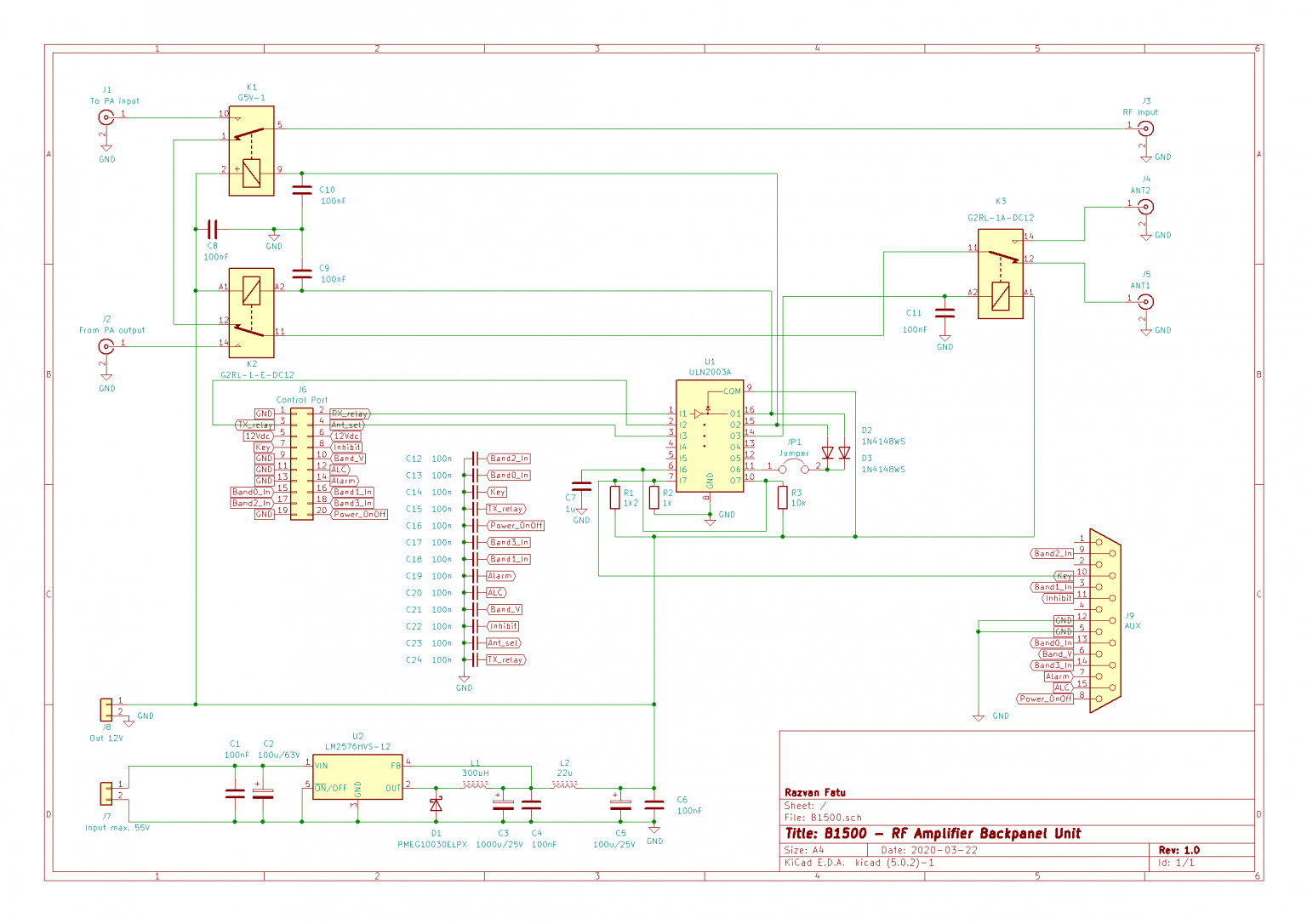
Task: Click the Rev 1.0 field in title block
Action: [1179, 849]
